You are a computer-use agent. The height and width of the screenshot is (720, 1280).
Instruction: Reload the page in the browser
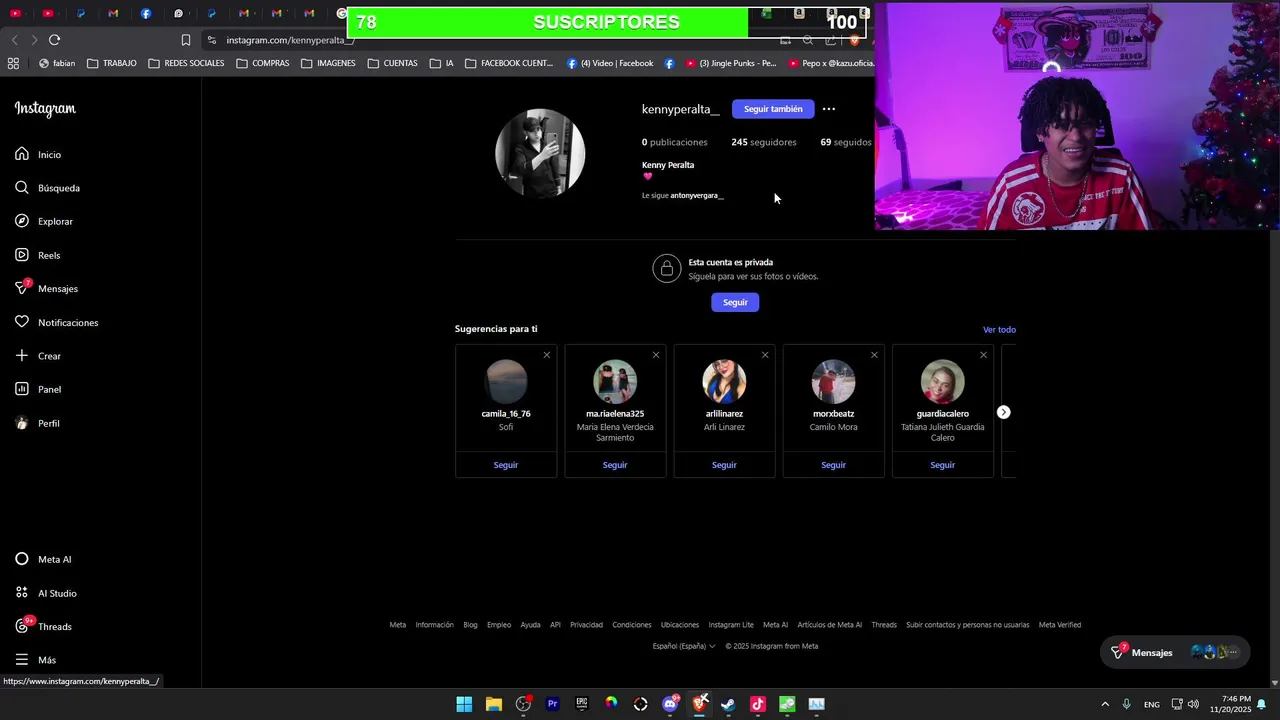pyautogui.click(x=54, y=40)
